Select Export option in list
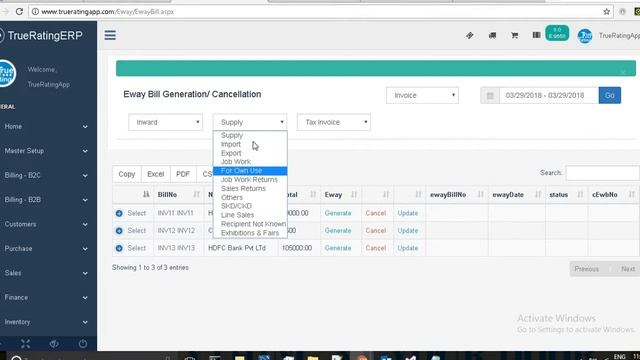640x360 pixels. point(250,153)
